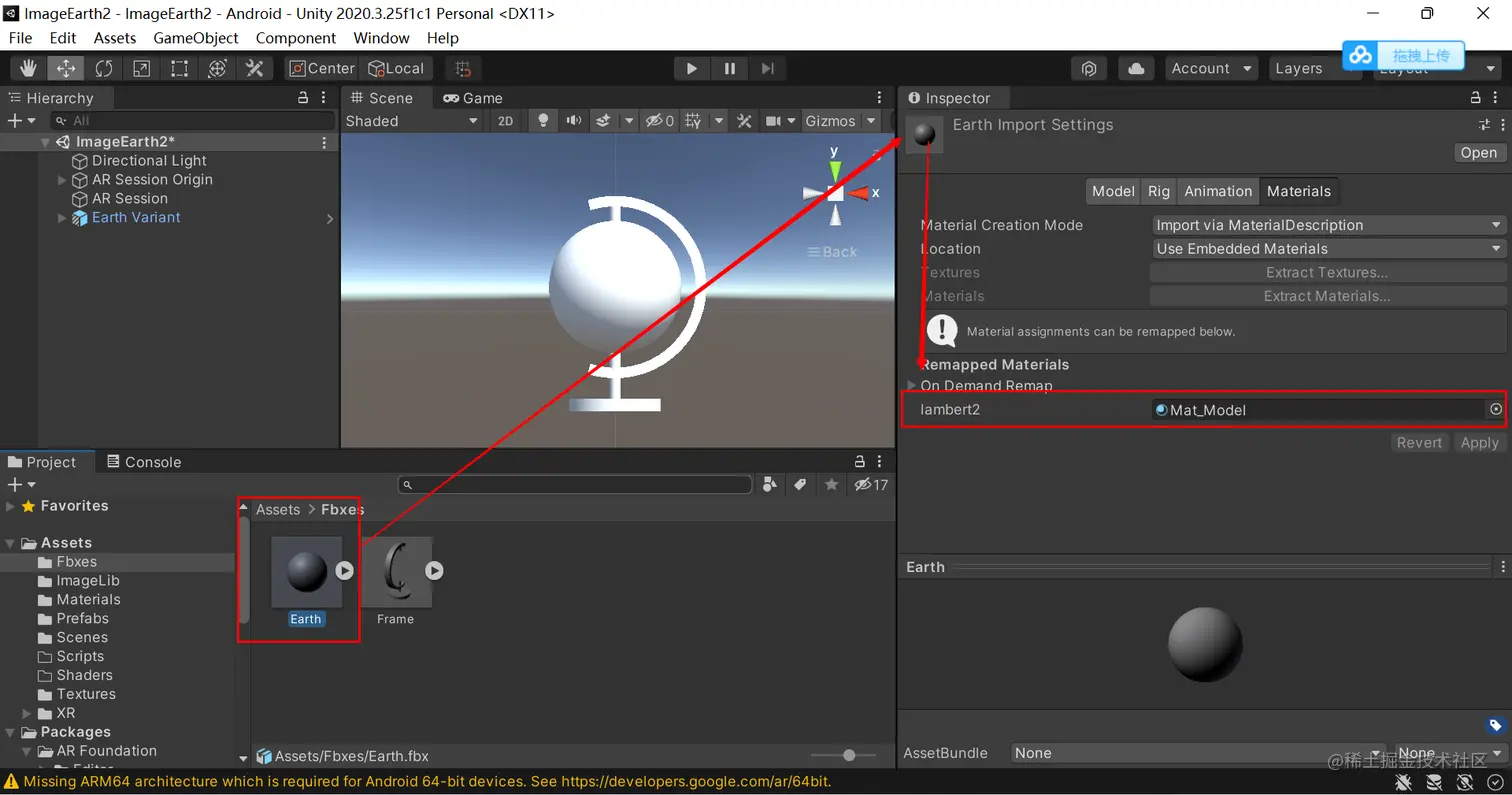This screenshot has height=795, width=1512.
Task: Expand the Earth model sub-assets arrow
Action: 344,570
